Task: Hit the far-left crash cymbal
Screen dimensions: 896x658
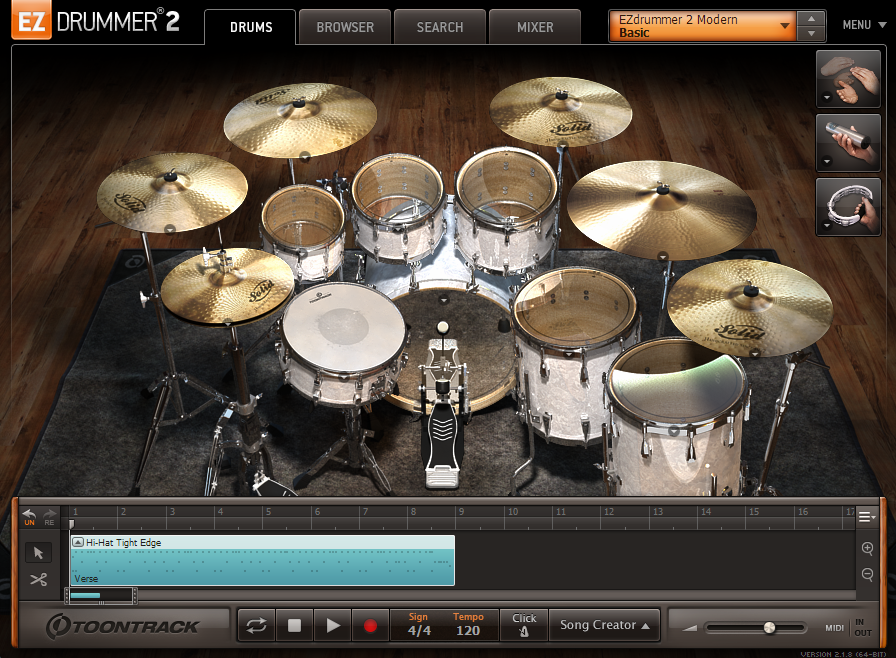Action: (x=171, y=191)
